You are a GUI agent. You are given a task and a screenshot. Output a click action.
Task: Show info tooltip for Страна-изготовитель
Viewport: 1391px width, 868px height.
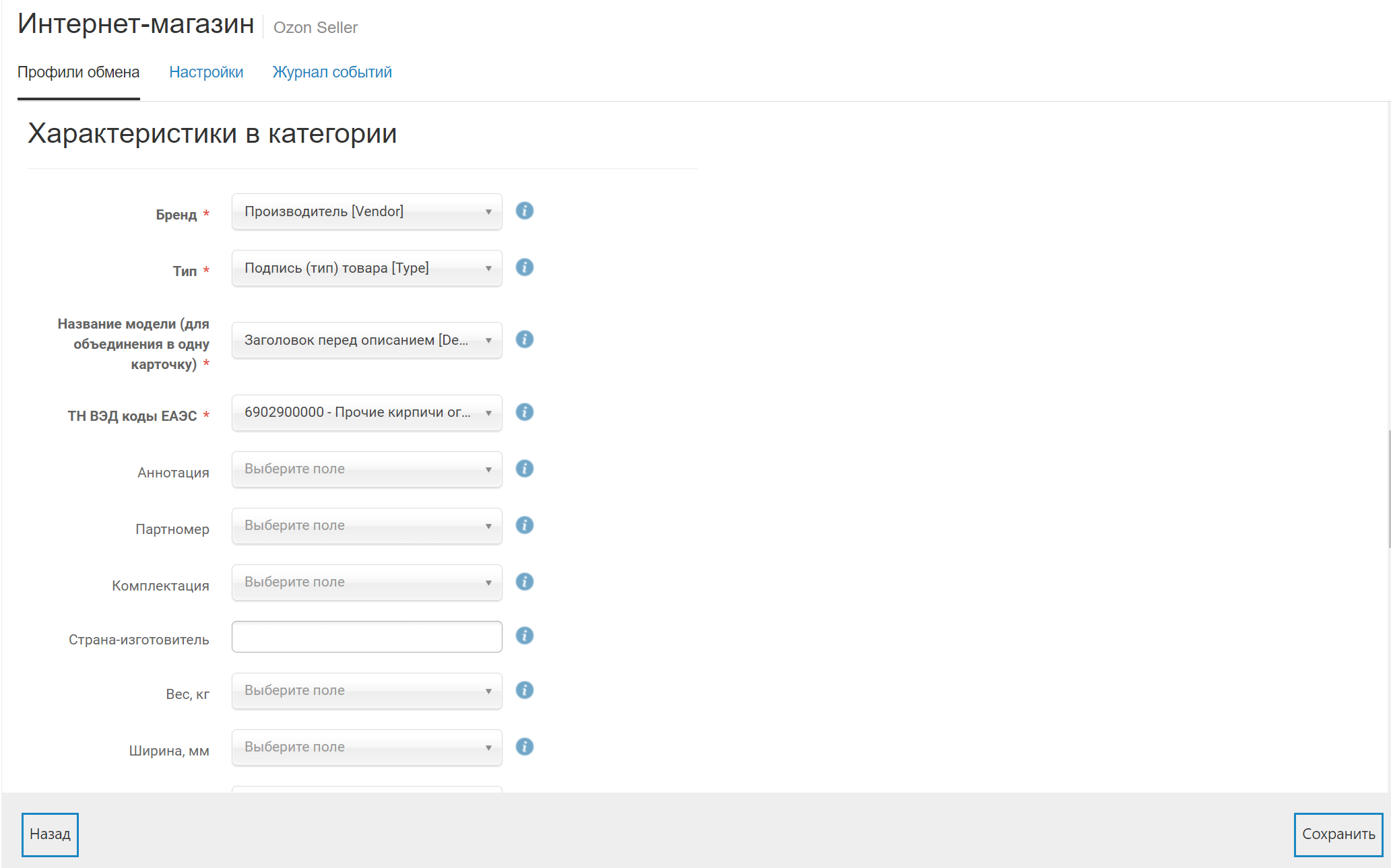tap(524, 636)
